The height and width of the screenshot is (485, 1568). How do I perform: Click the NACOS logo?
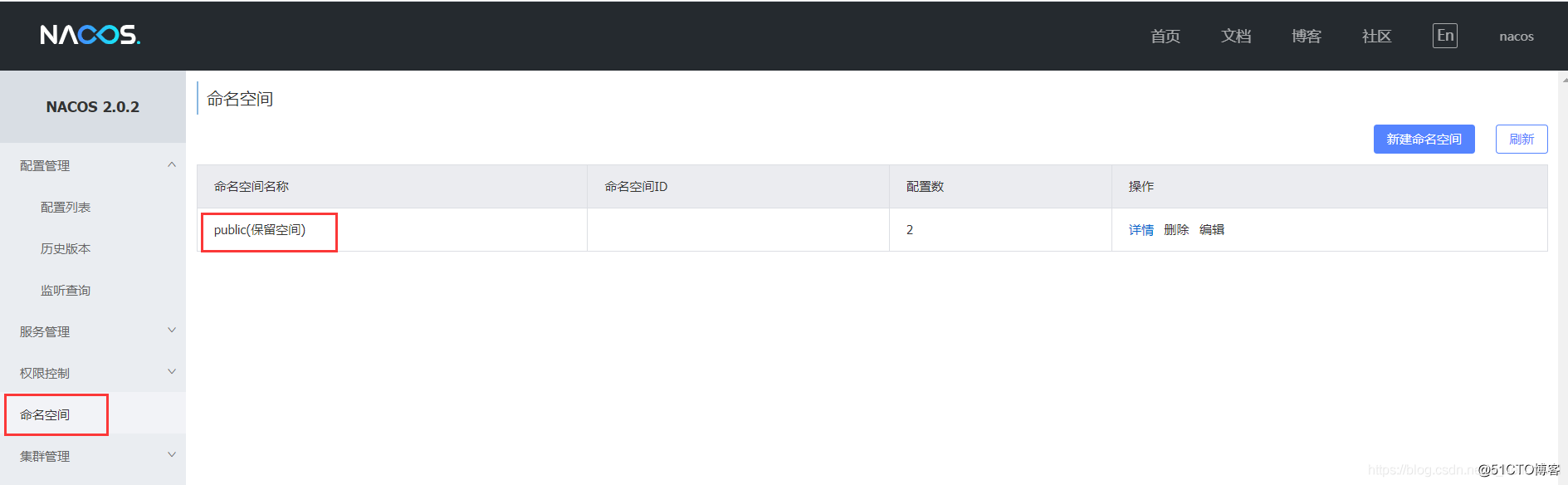coord(90,35)
